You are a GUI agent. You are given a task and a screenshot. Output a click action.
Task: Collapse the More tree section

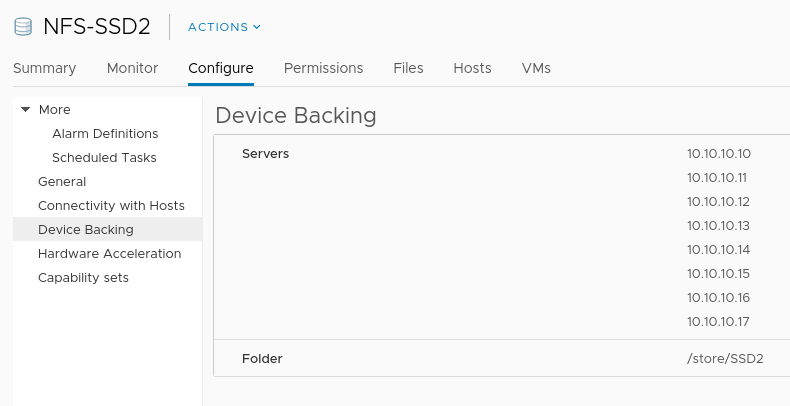(x=25, y=109)
